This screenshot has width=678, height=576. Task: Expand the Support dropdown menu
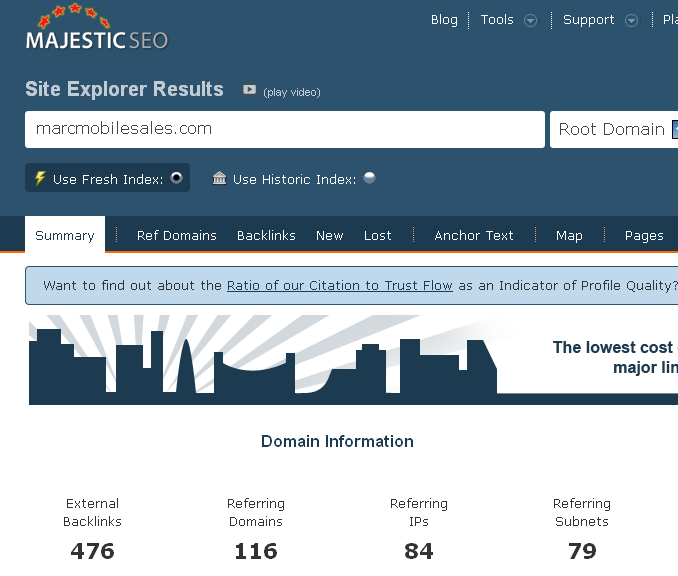pos(631,20)
